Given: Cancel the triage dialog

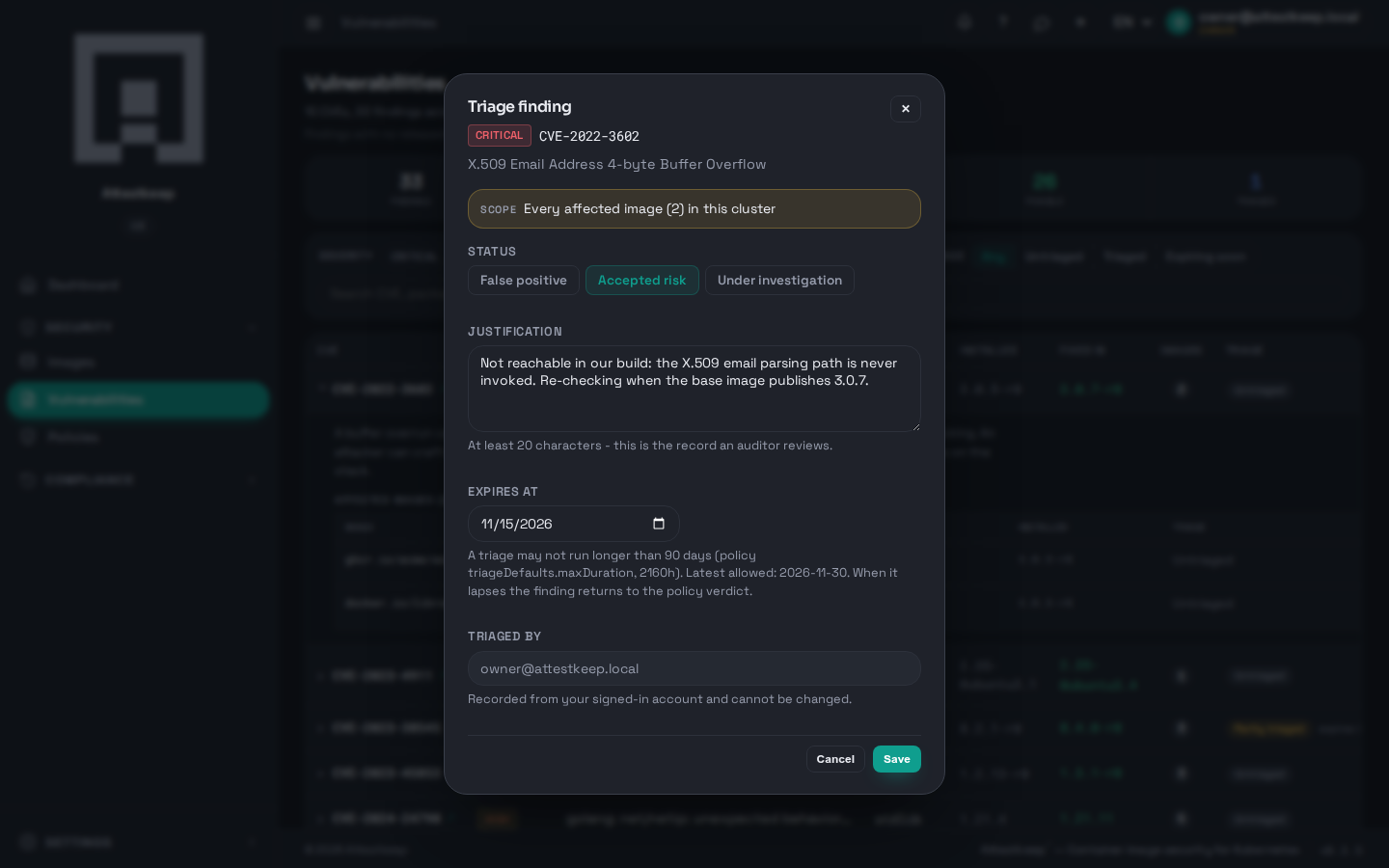Looking at the screenshot, I should pyautogui.click(x=835, y=759).
